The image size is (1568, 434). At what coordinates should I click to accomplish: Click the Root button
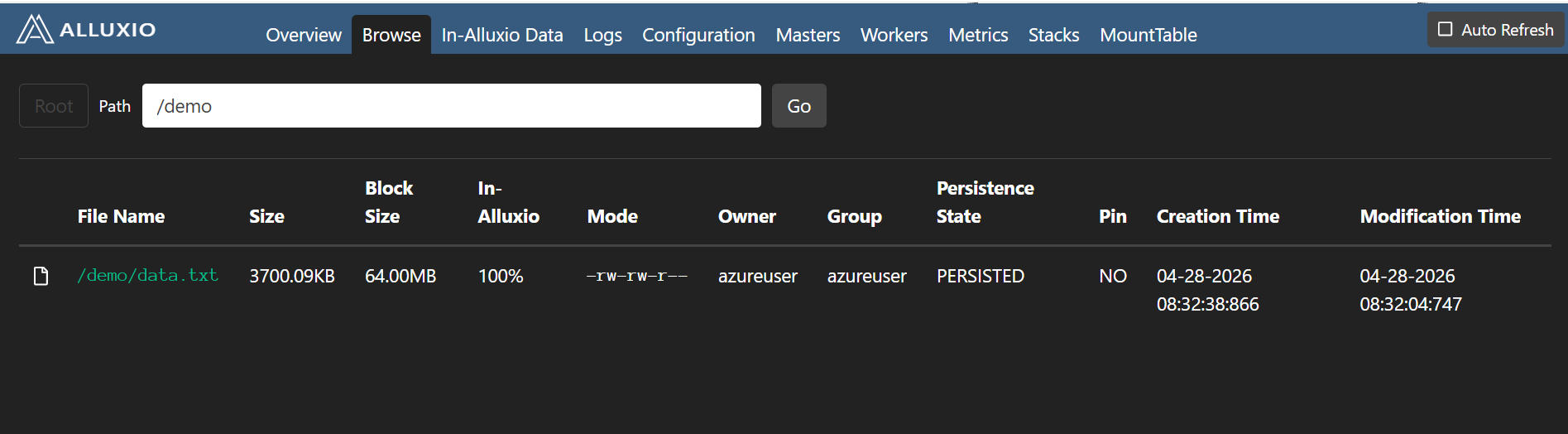point(54,106)
